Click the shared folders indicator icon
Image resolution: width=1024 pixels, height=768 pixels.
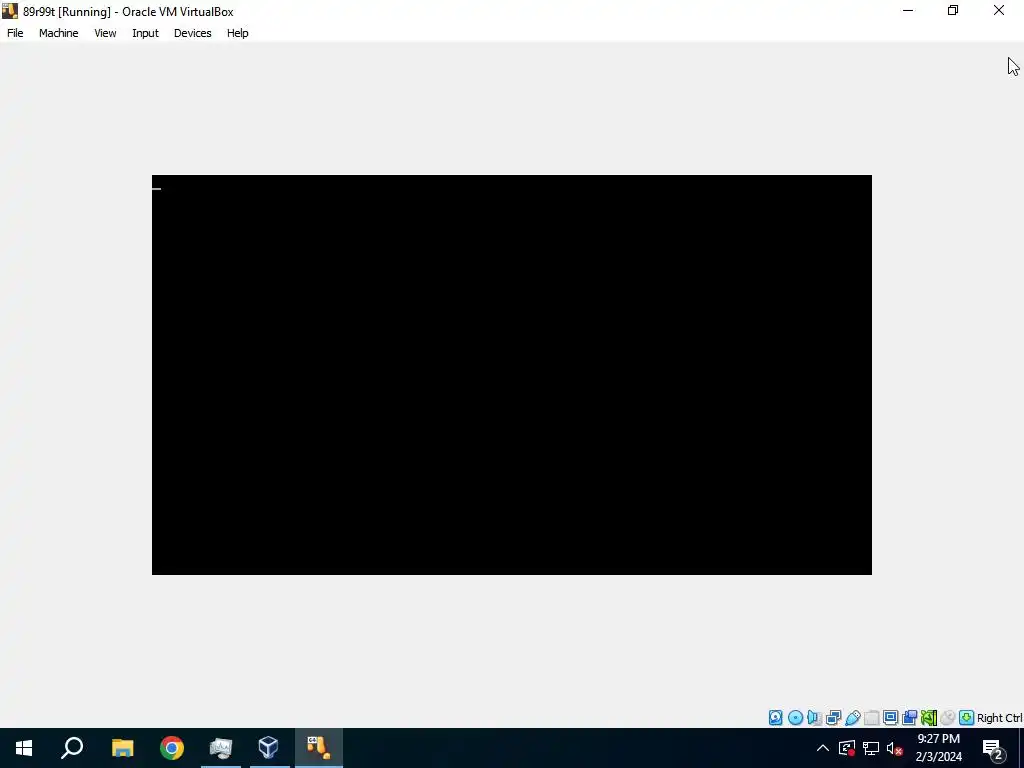[871, 718]
